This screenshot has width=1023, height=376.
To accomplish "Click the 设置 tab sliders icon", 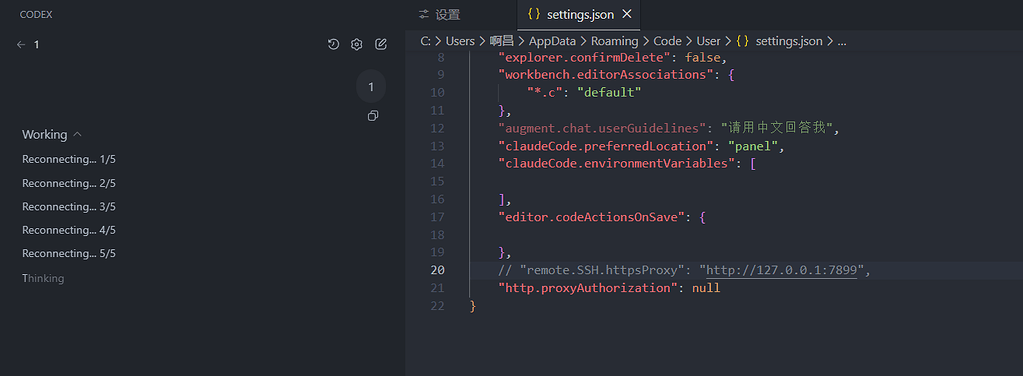I will click(424, 14).
